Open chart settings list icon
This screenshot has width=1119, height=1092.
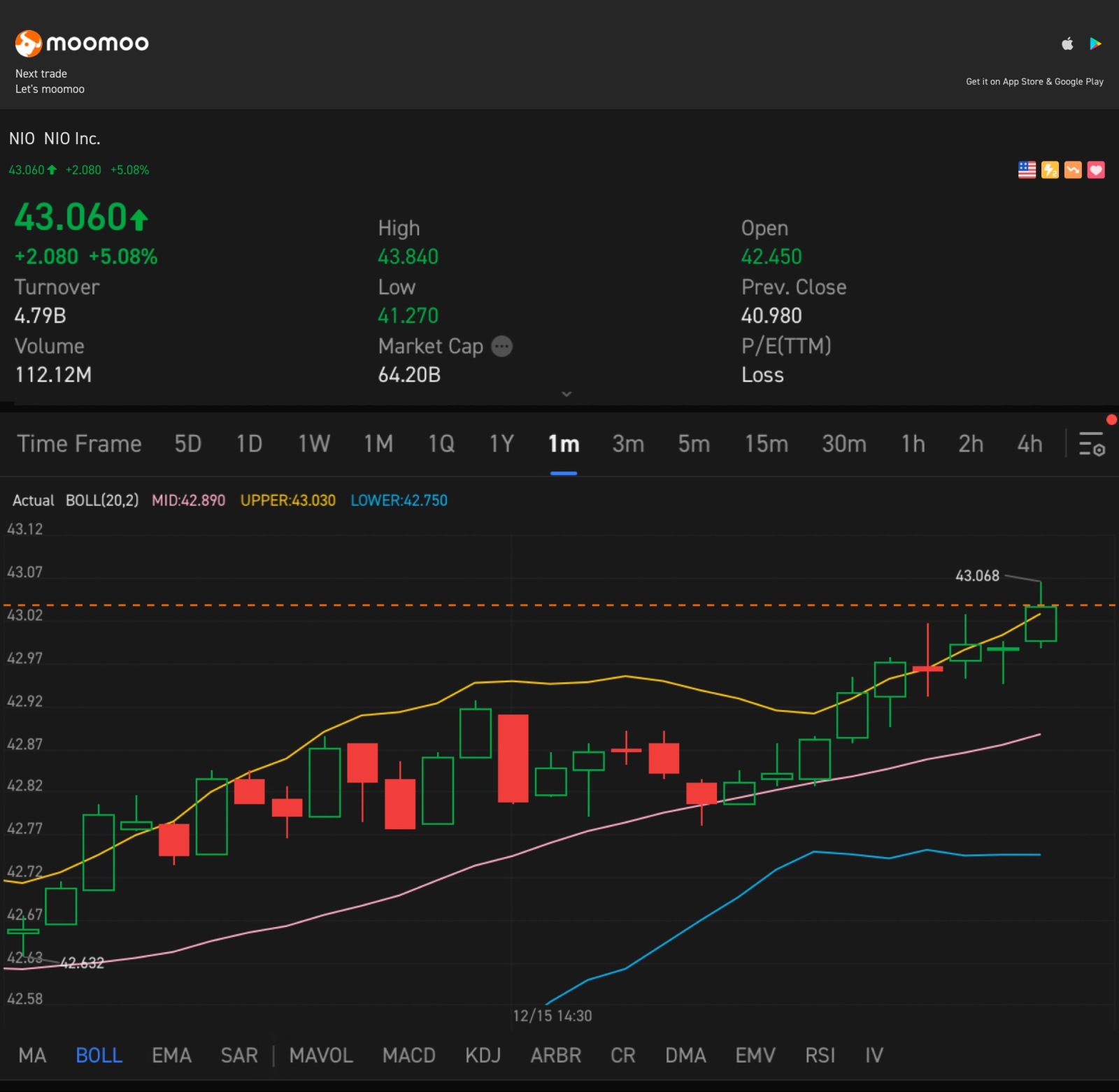tap(1091, 444)
